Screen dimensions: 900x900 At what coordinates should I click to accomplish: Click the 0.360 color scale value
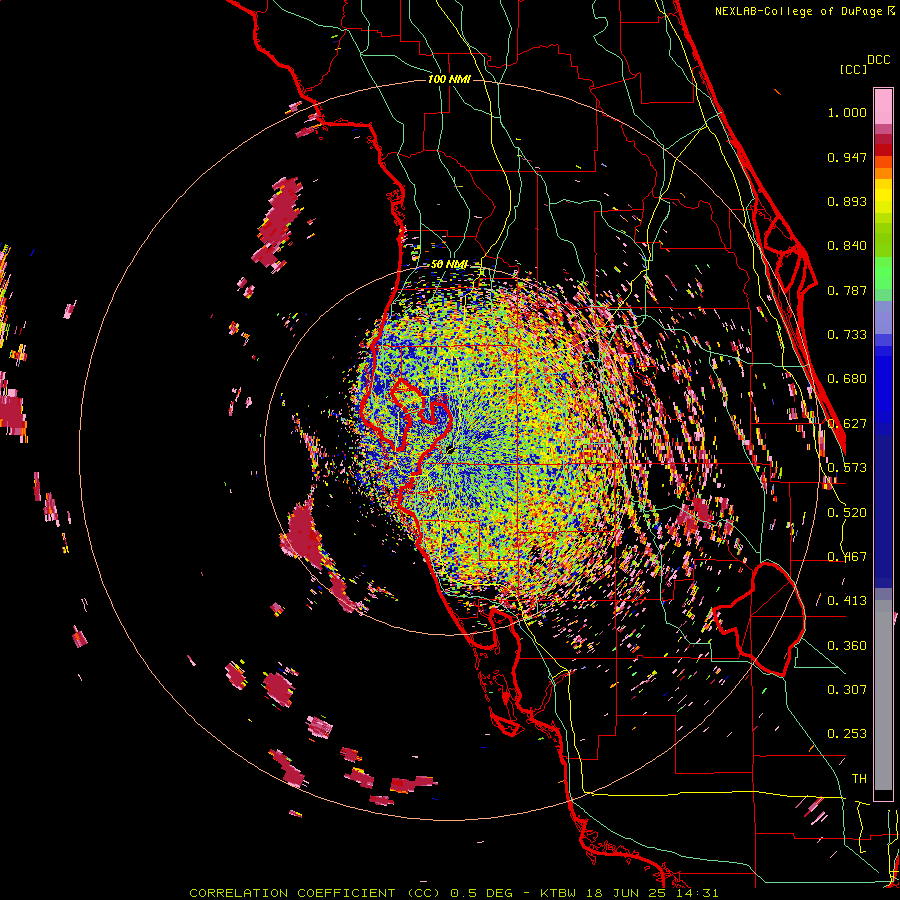point(847,646)
